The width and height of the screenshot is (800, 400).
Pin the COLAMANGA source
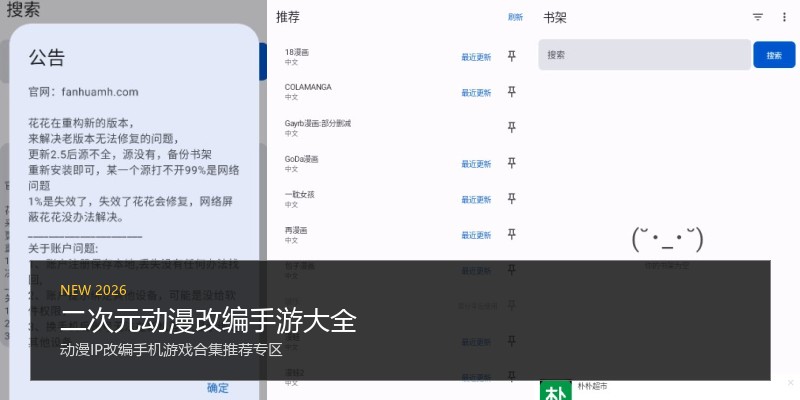tap(511, 92)
